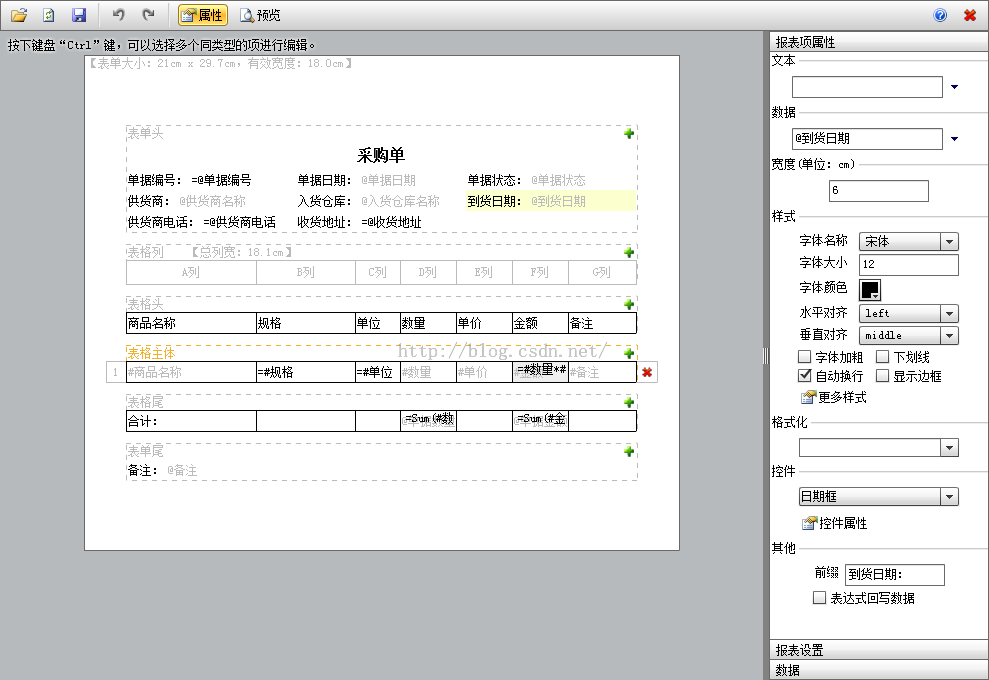Viewport: 989px width, 680px height.
Task: Select the 表格主体 section label
Action: [151, 353]
